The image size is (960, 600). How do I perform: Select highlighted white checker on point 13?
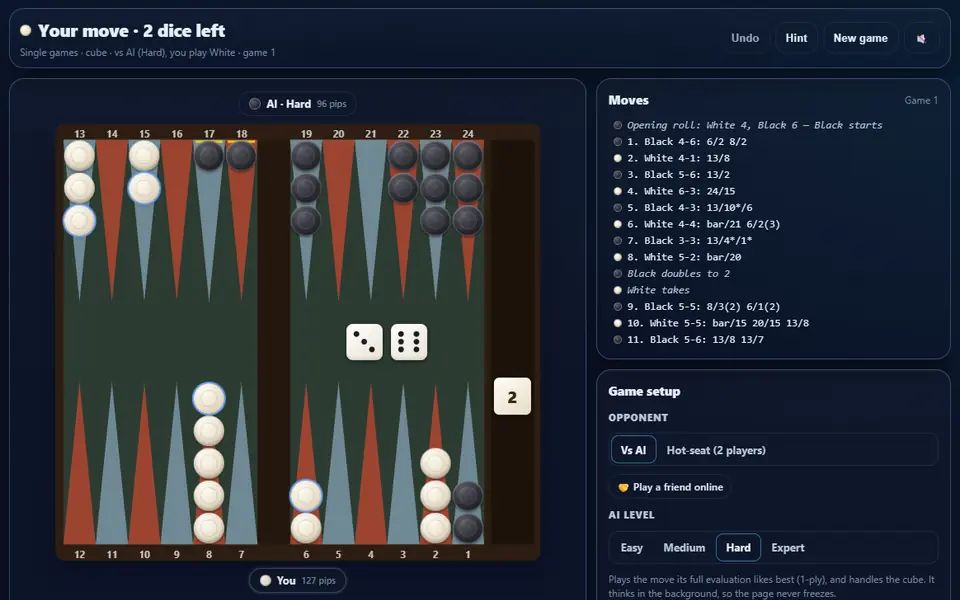click(80, 220)
